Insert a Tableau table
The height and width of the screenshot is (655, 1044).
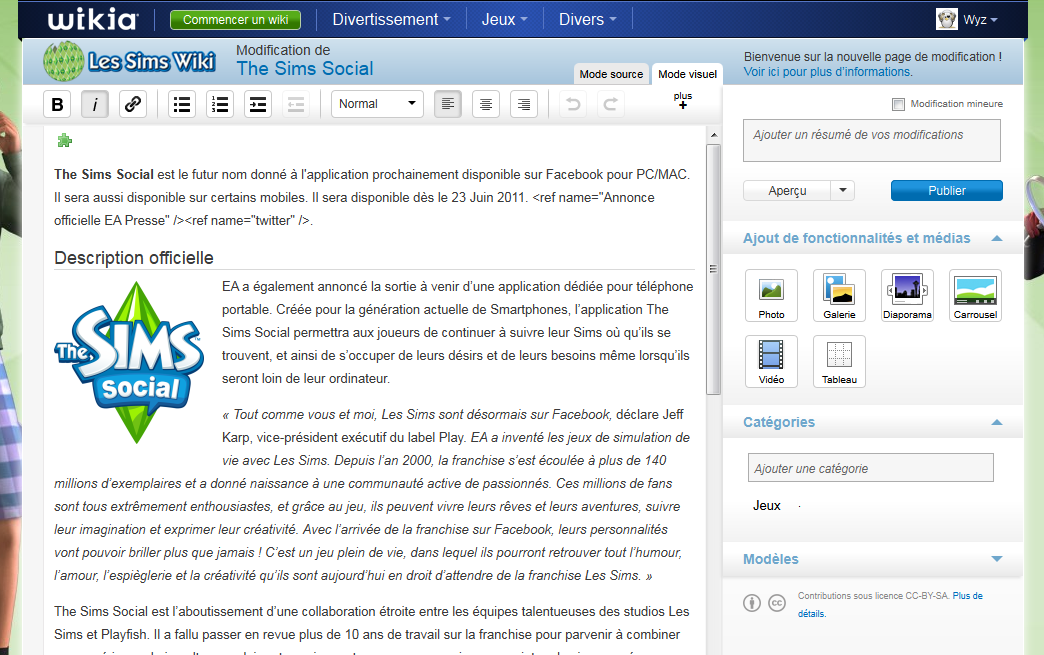pyautogui.click(x=839, y=361)
